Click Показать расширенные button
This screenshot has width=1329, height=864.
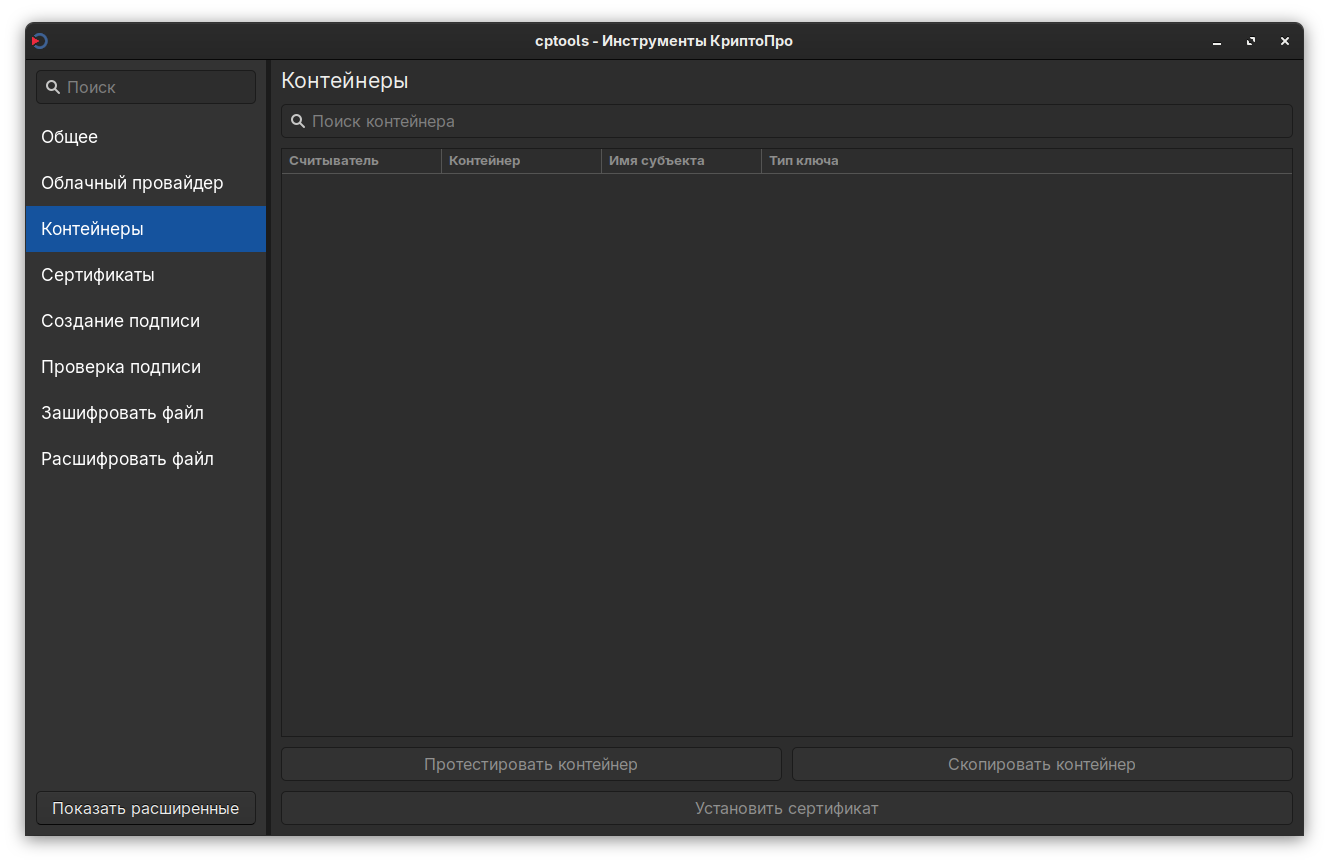[146, 808]
